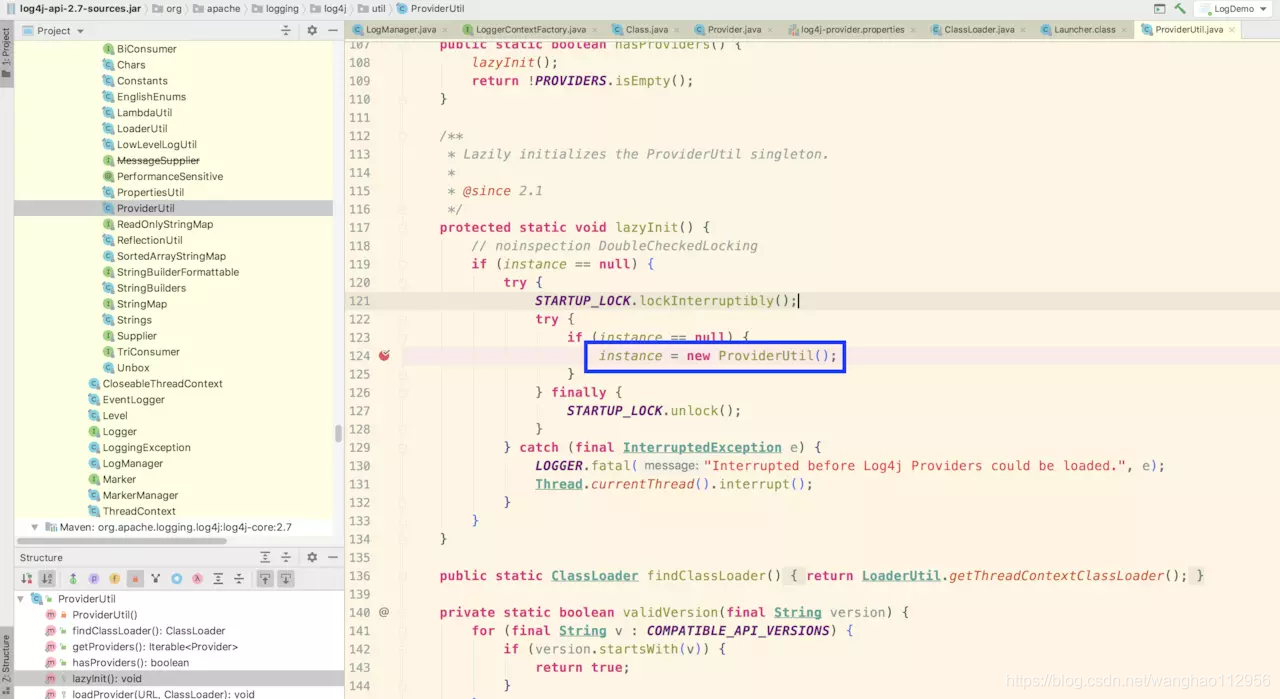Hide the Structure panel with minimize icon
Image resolution: width=1280 pixels, height=699 pixels.
coord(332,557)
